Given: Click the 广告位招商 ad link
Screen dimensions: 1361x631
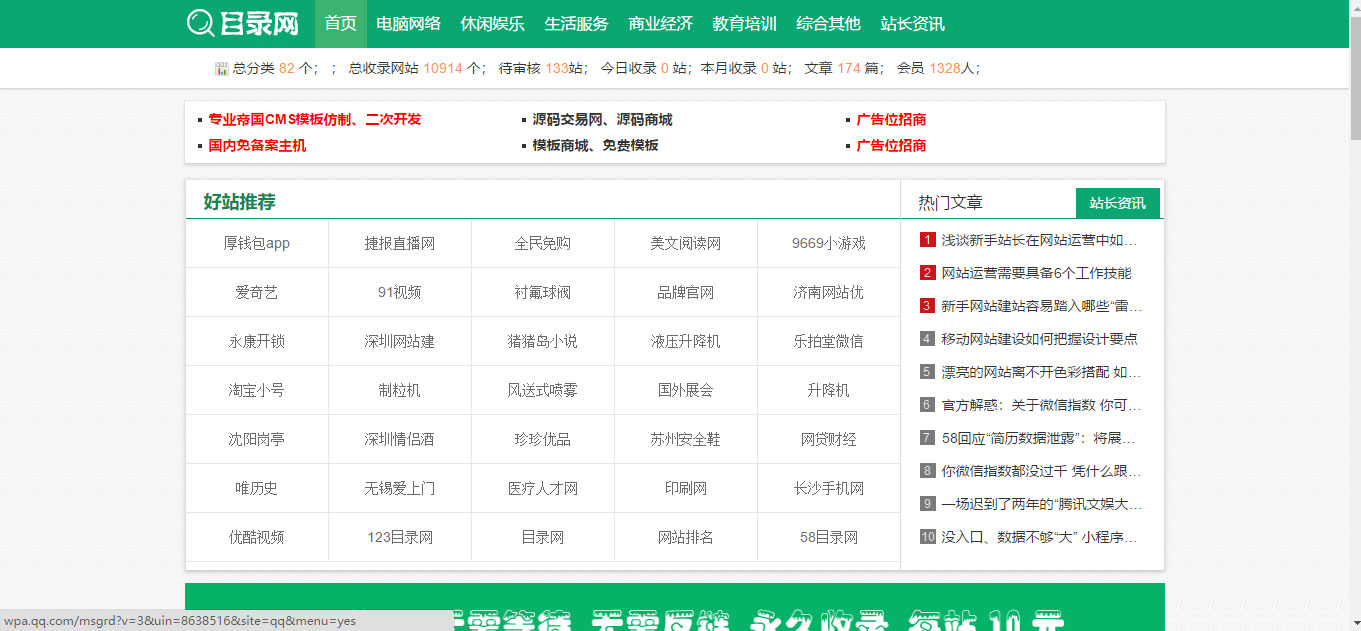Looking at the screenshot, I should click(891, 118).
